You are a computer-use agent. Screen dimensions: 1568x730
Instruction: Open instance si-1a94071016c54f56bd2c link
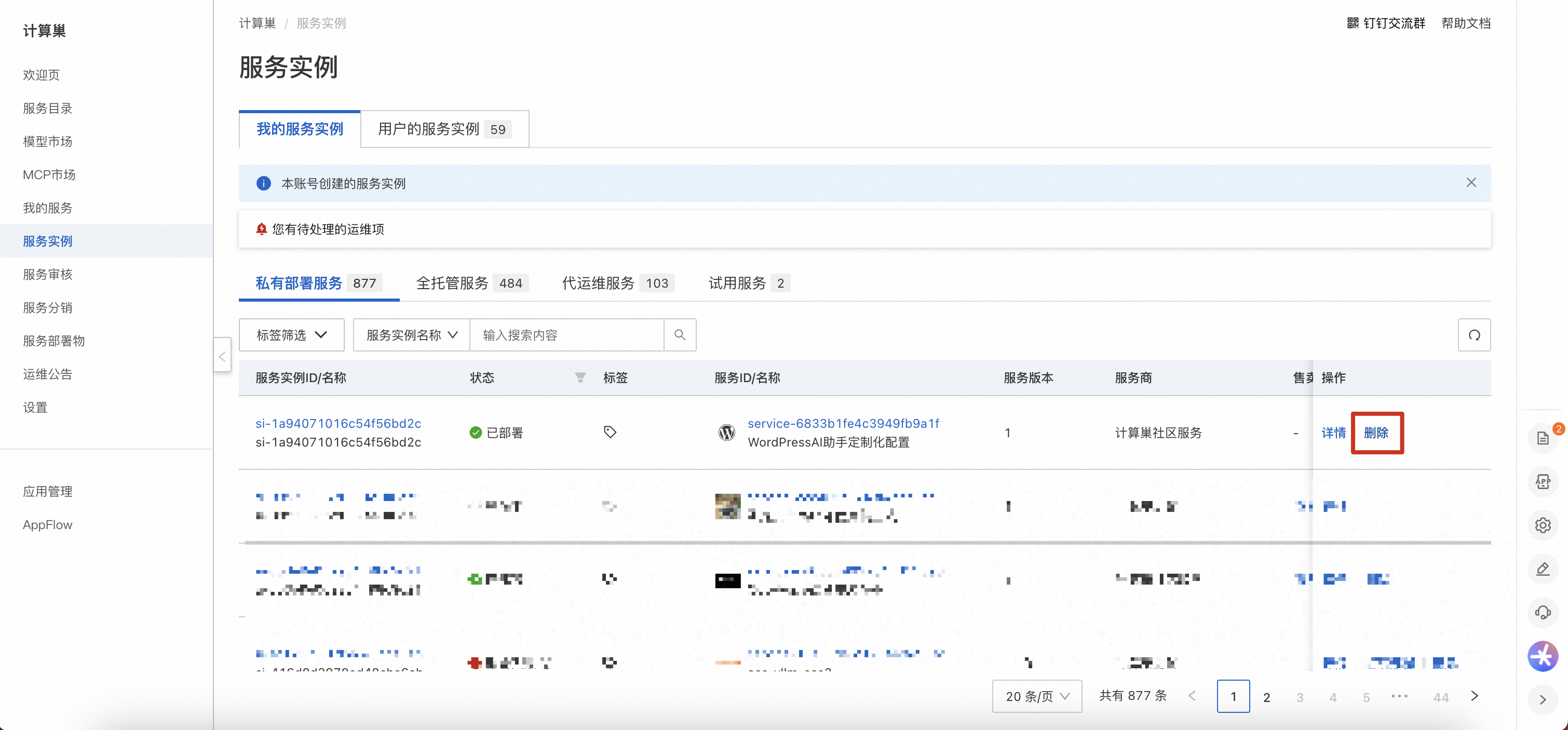(x=338, y=423)
